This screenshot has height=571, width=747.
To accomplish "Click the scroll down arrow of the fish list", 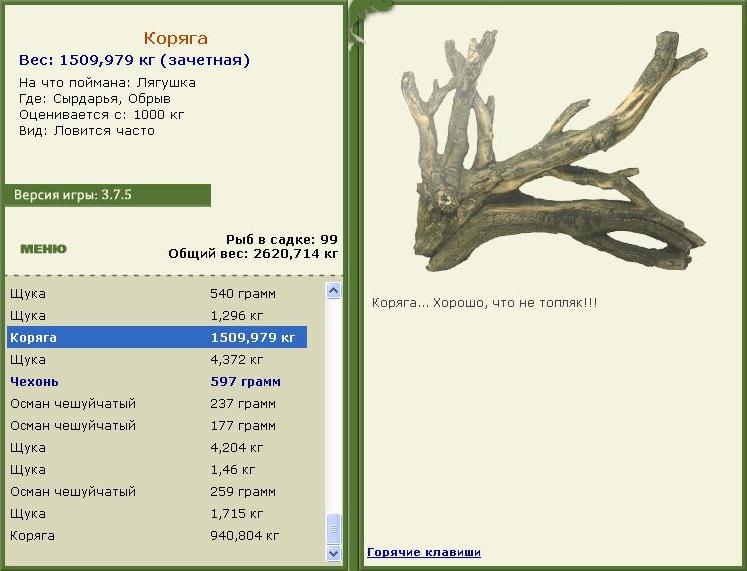I will coord(333,553).
